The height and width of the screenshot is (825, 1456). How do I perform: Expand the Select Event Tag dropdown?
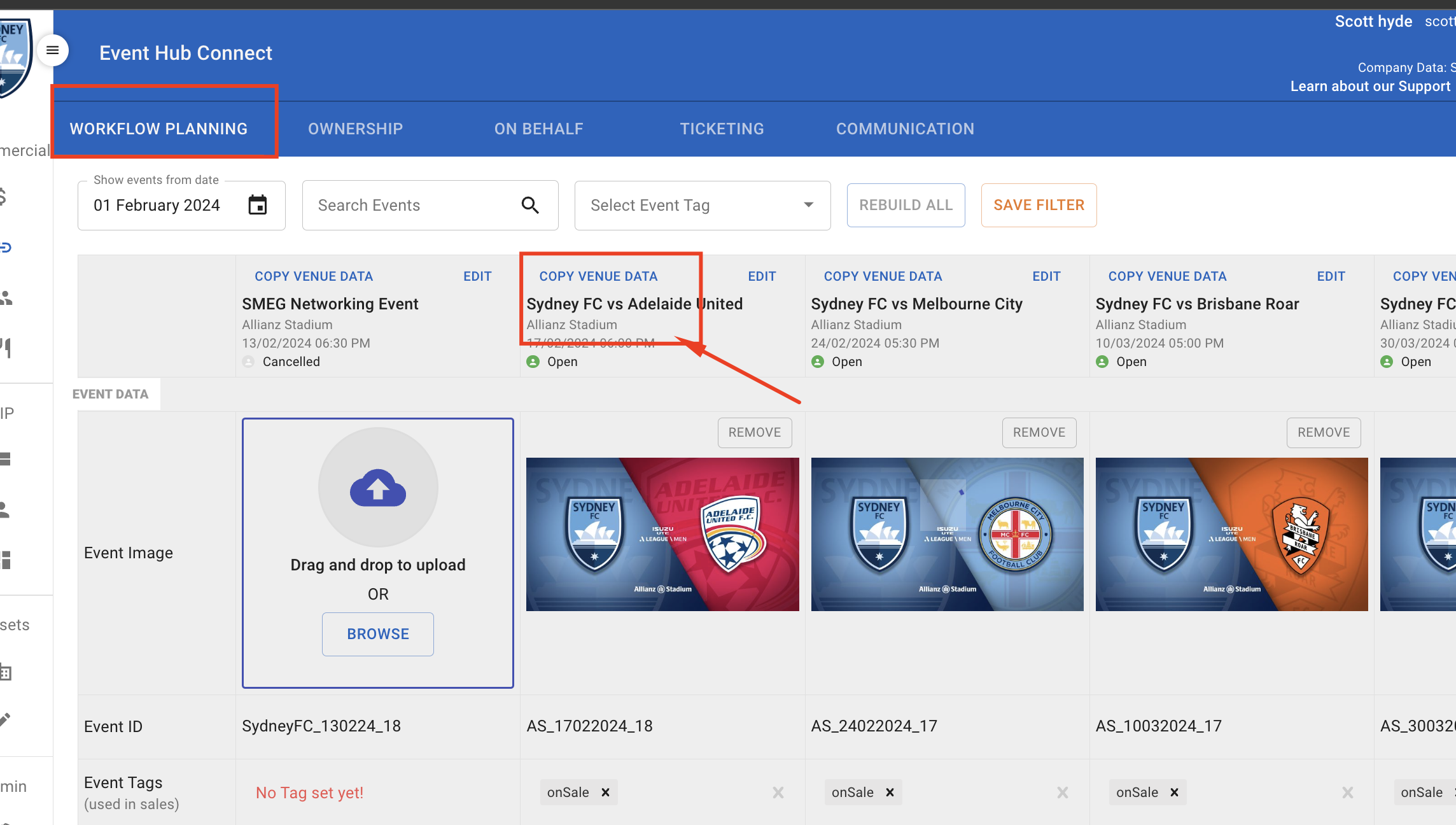808,205
